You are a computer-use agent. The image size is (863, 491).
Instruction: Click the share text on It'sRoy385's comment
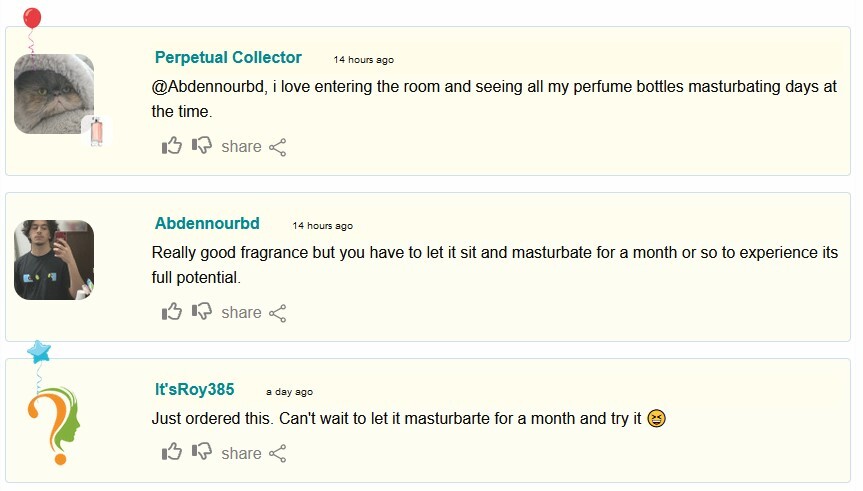pos(241,454)
